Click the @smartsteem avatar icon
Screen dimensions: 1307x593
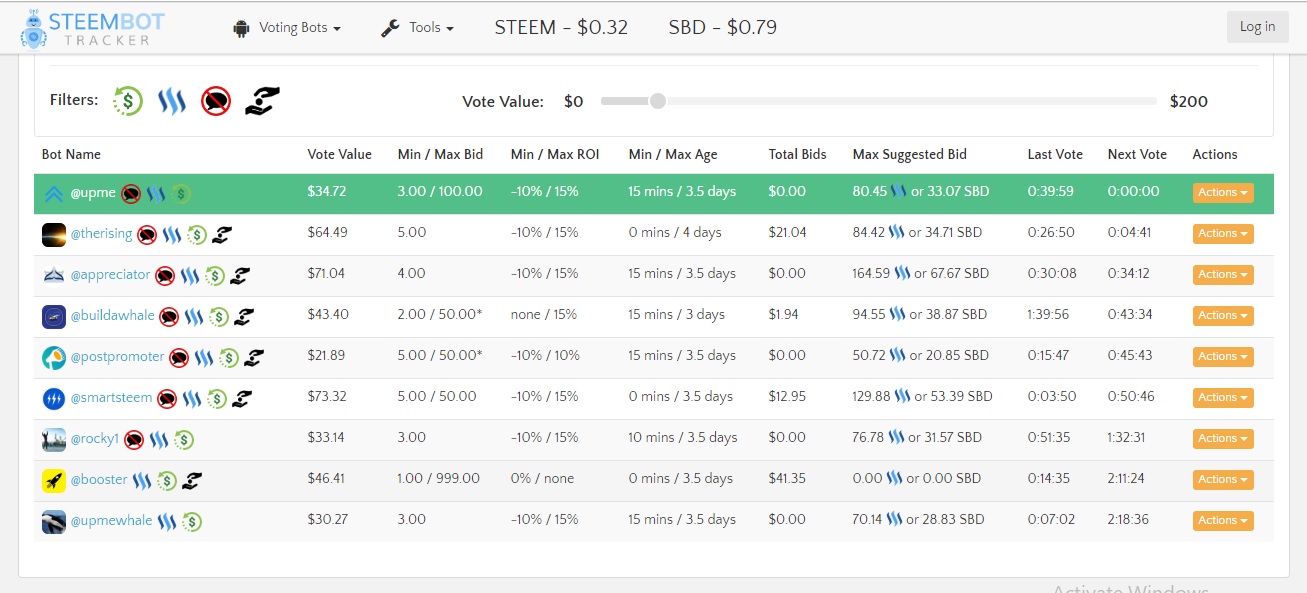point(54,398)
